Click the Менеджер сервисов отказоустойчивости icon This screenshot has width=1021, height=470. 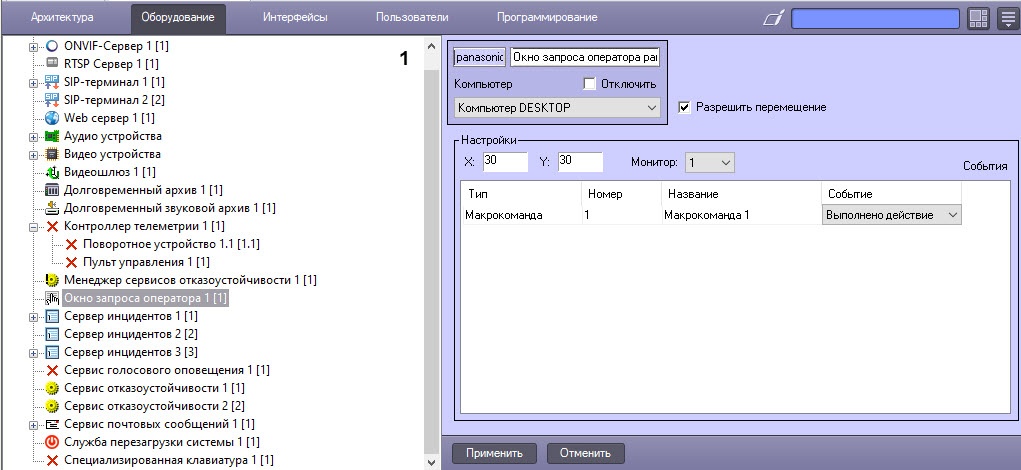pyautogui.click(x=53, y=280)
